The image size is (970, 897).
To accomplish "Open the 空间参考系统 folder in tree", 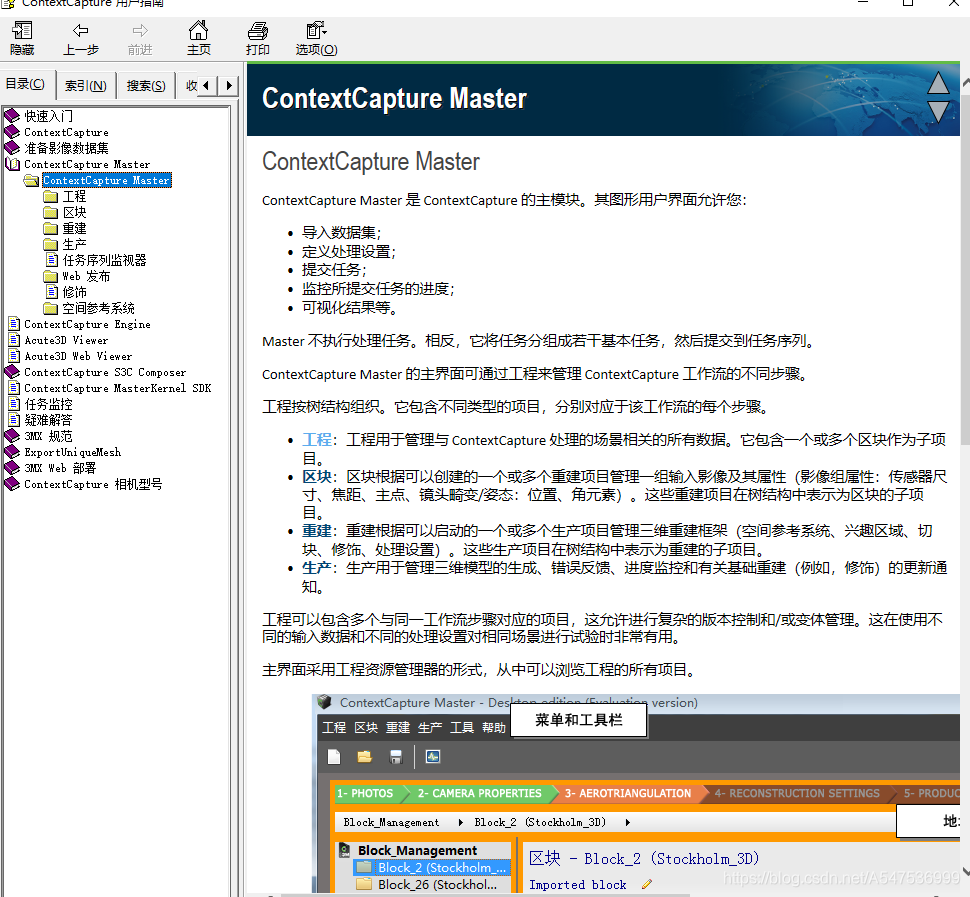I will point(89,308).
